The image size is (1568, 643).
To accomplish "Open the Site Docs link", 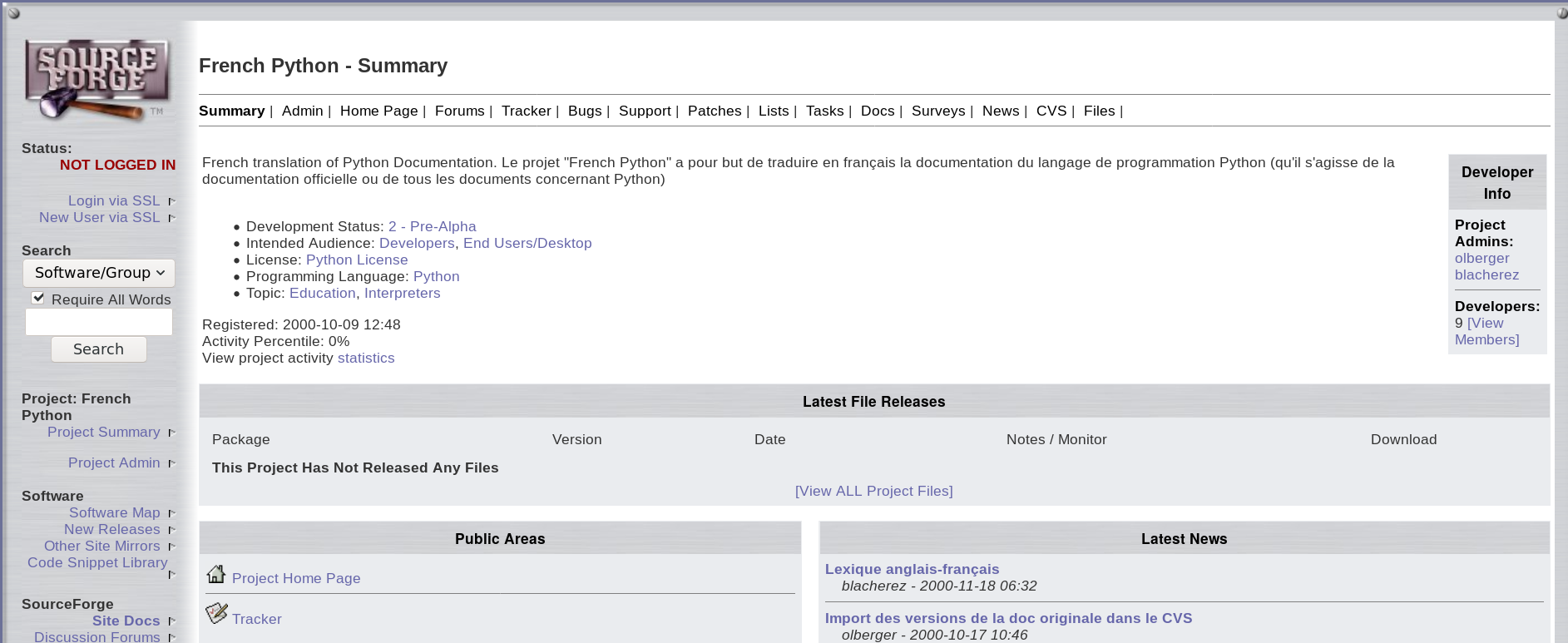I will 126,621.
